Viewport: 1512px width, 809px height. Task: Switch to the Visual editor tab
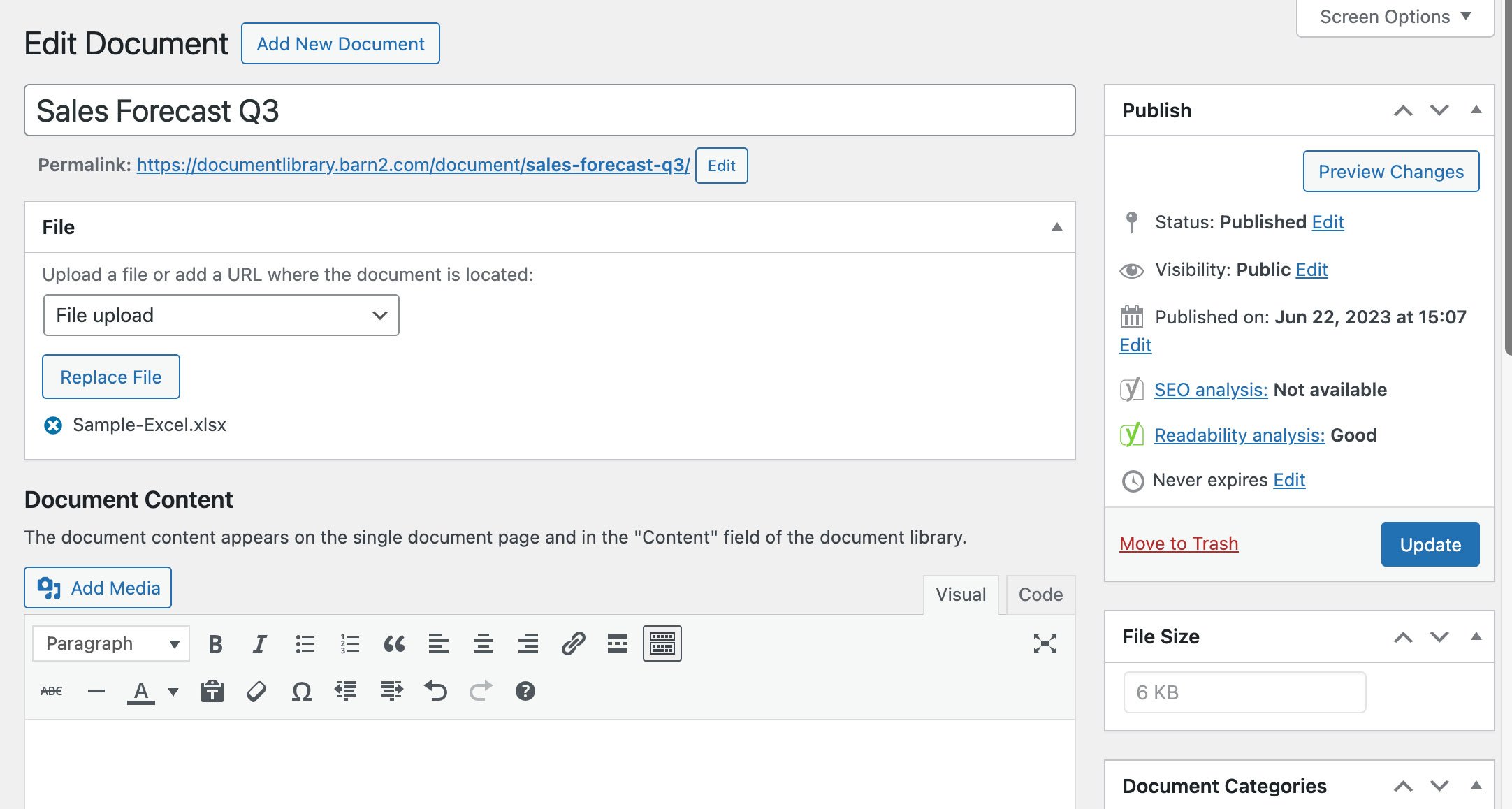(x=961, y=595)
